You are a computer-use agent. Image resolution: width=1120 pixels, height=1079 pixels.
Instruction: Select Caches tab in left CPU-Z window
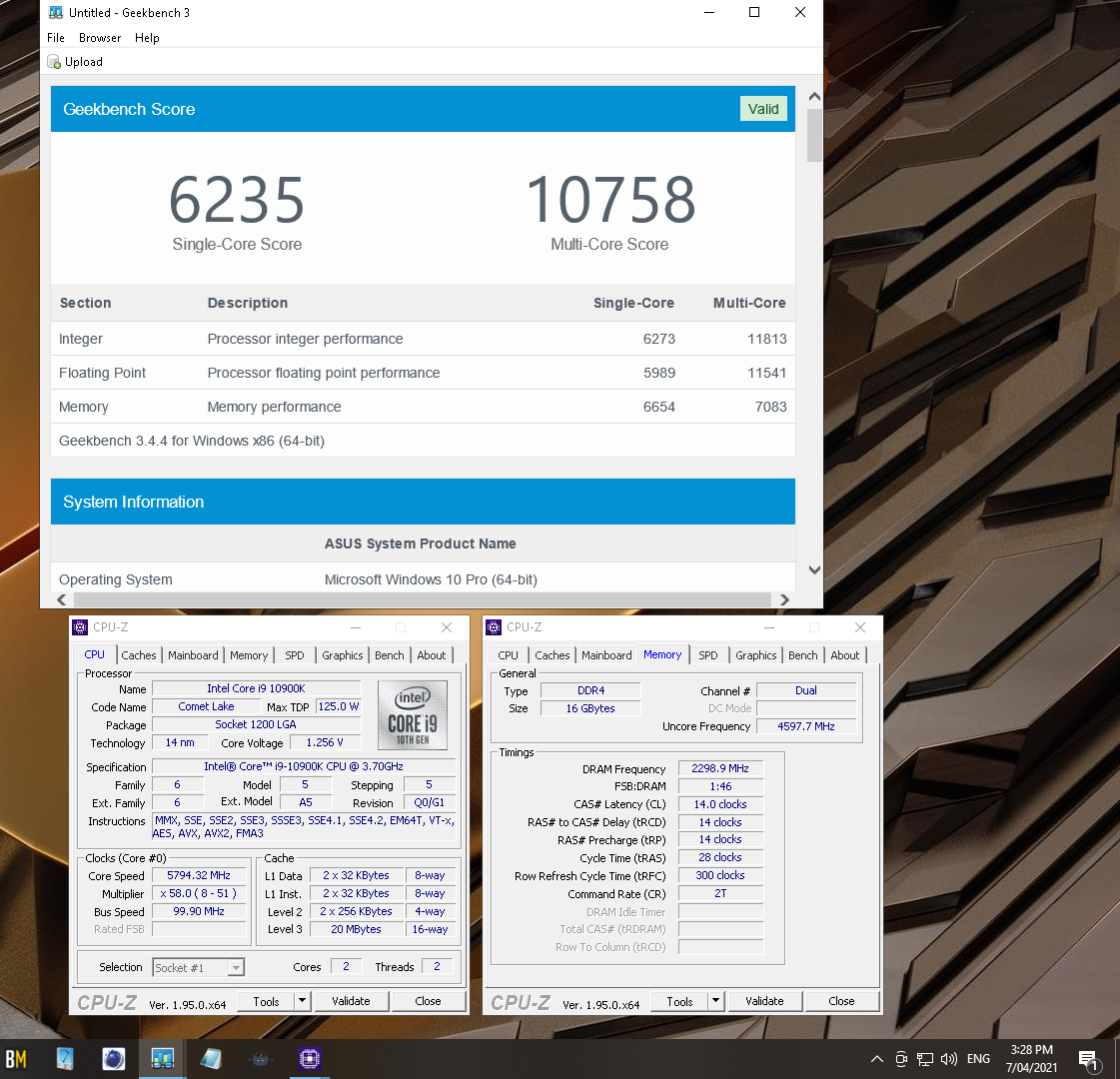point(139,655)
